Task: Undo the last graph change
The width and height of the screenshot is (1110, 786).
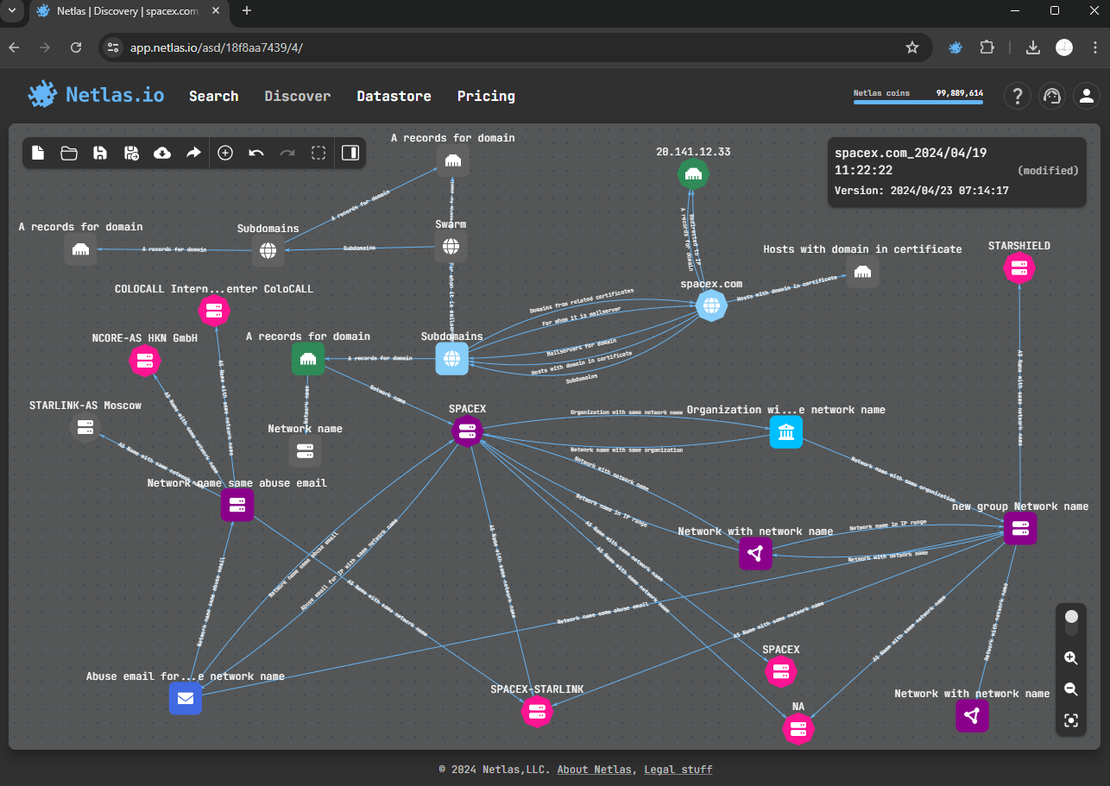Action: 256,153
